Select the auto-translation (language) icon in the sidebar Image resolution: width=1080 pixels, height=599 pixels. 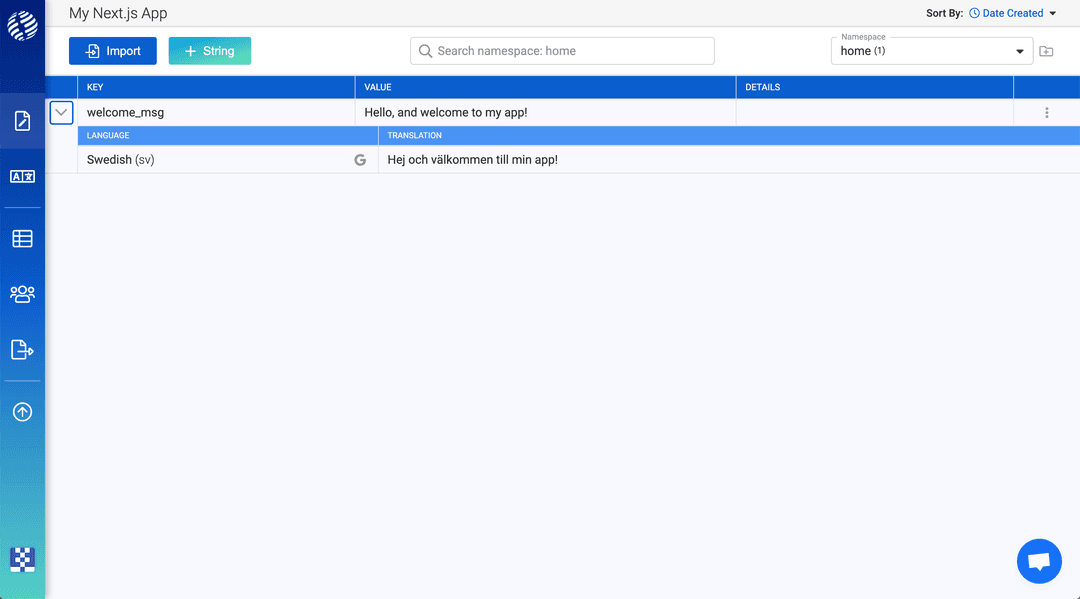click(22, 174)
